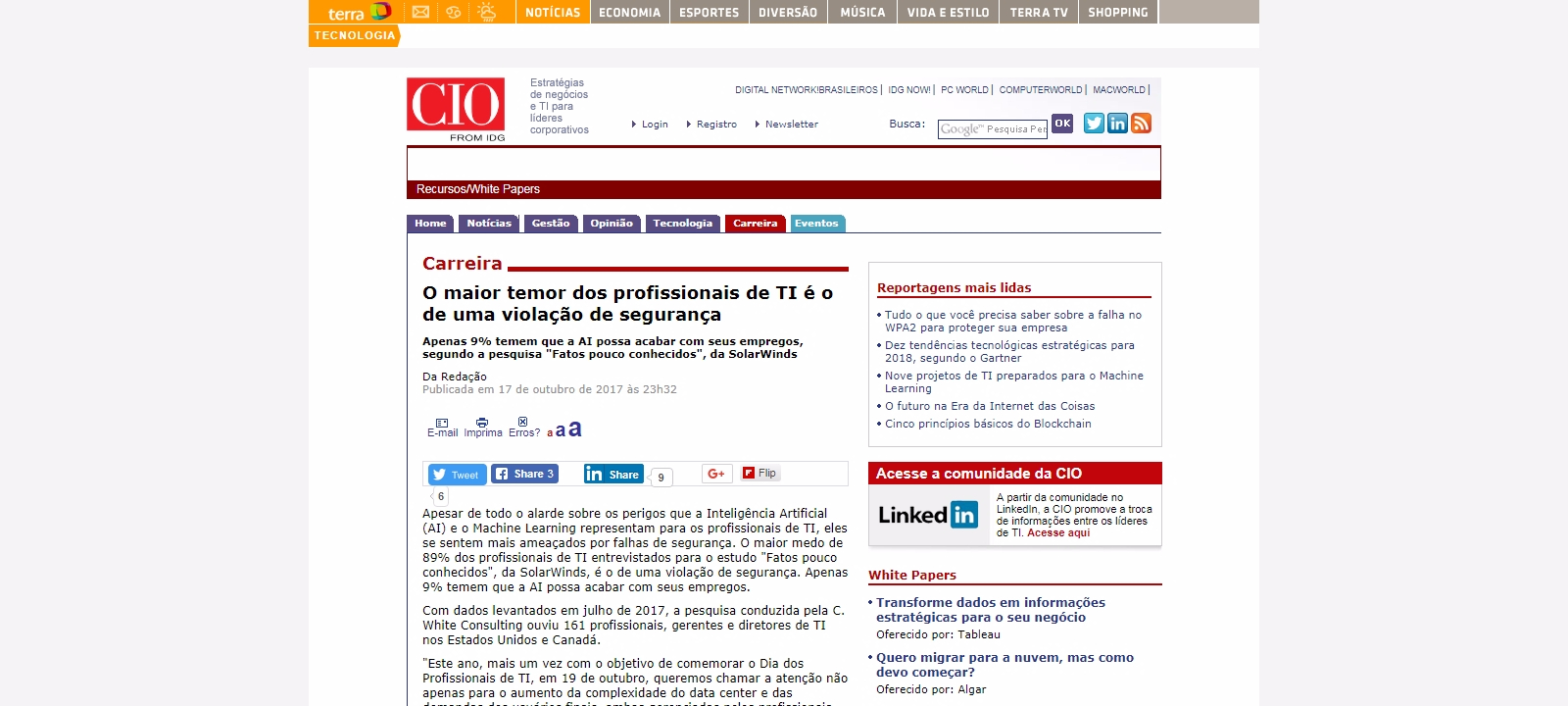
Task: Open Gartner 2018 tech trends article
Action: click(x=1009, y=352)
